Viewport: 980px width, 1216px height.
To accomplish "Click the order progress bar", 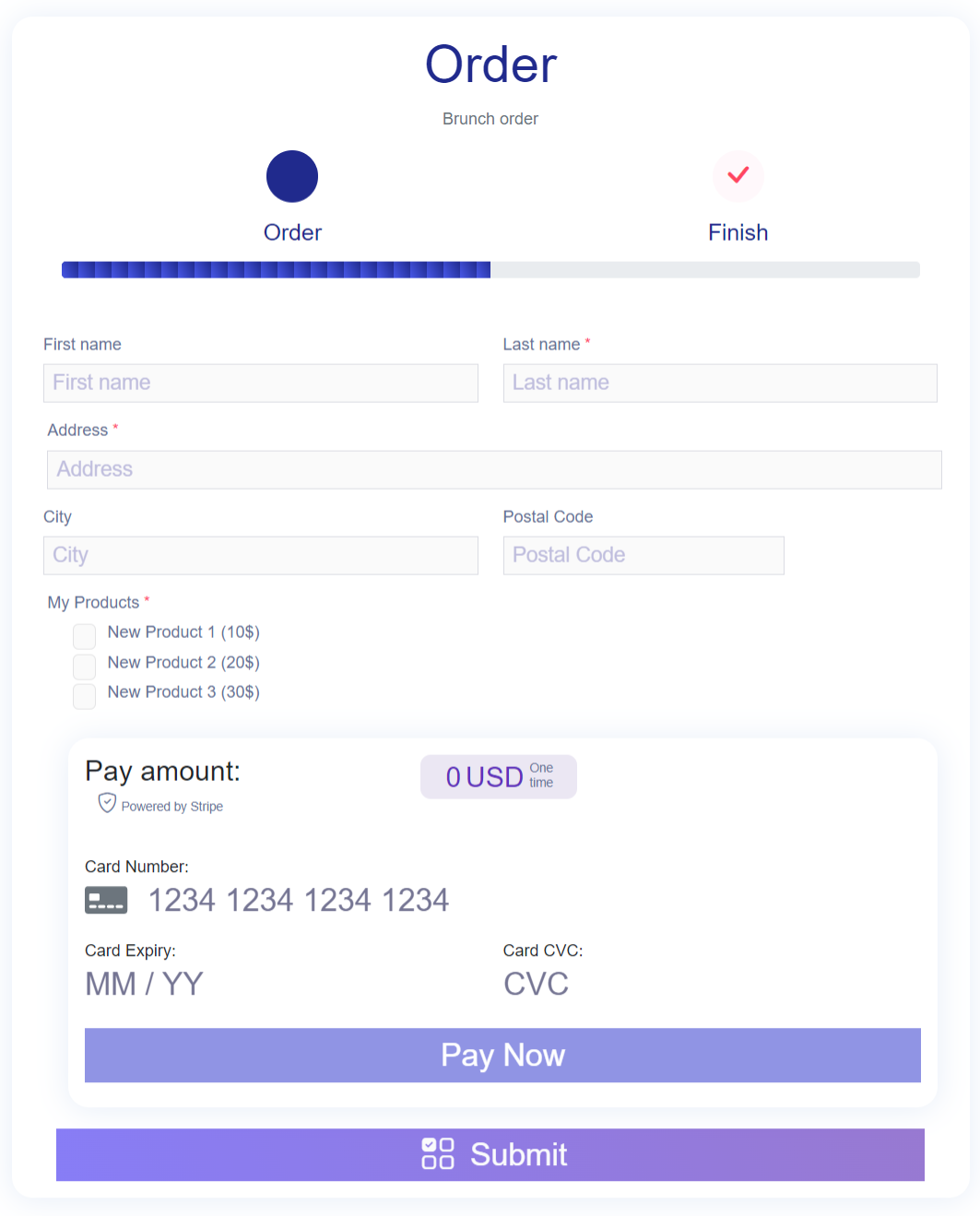I will 490,269.
